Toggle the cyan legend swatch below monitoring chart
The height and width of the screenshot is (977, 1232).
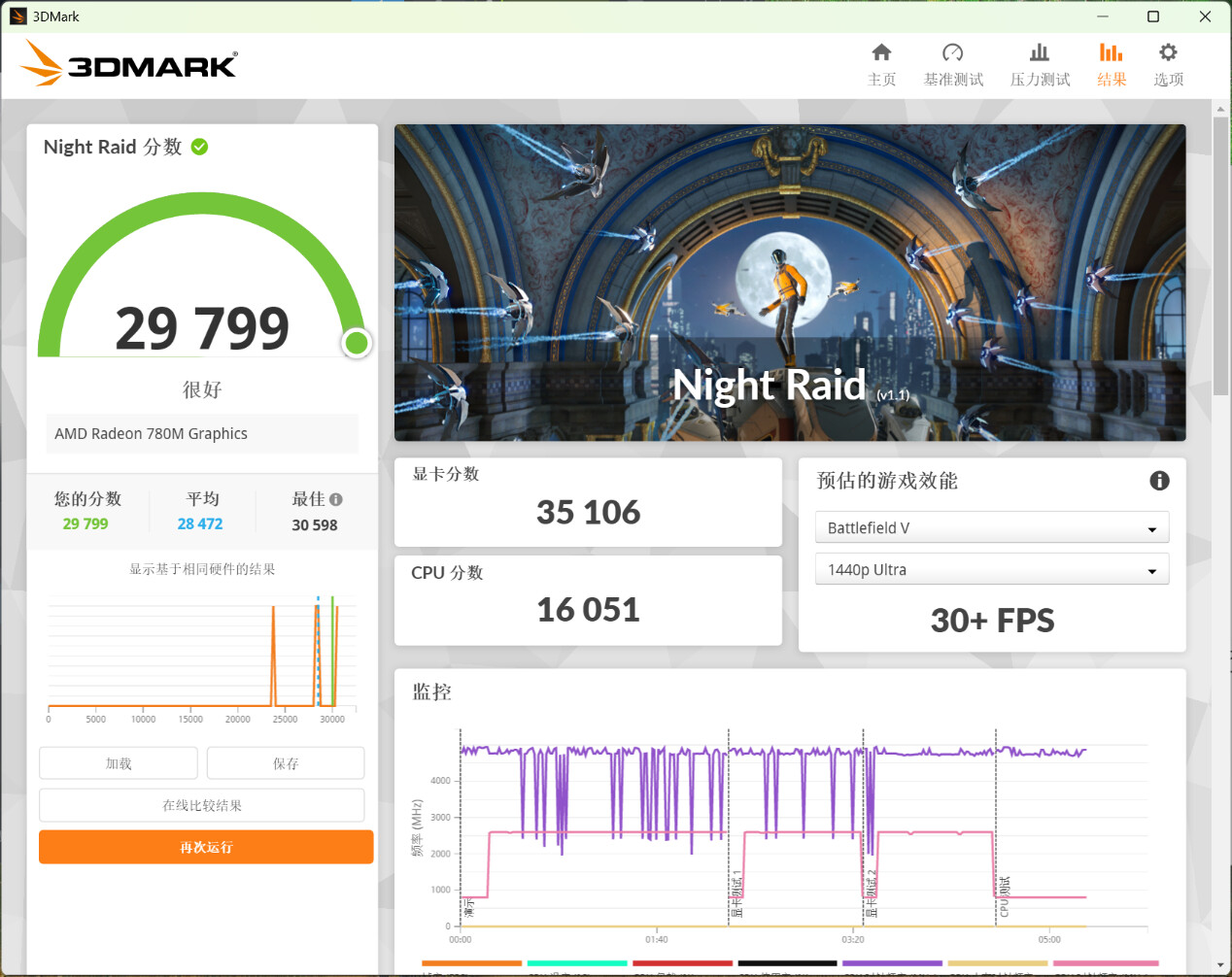pyautogui.click(x=576, y=963)
